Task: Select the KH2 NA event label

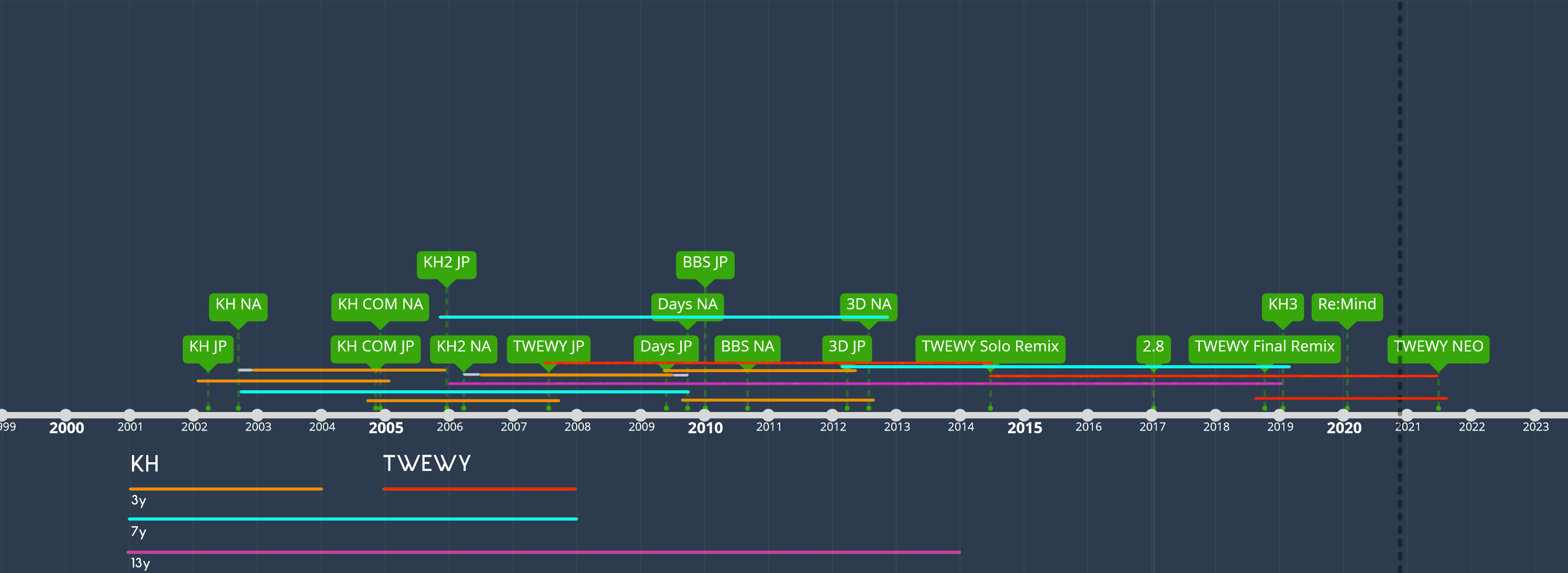Action: coord(464,347)
